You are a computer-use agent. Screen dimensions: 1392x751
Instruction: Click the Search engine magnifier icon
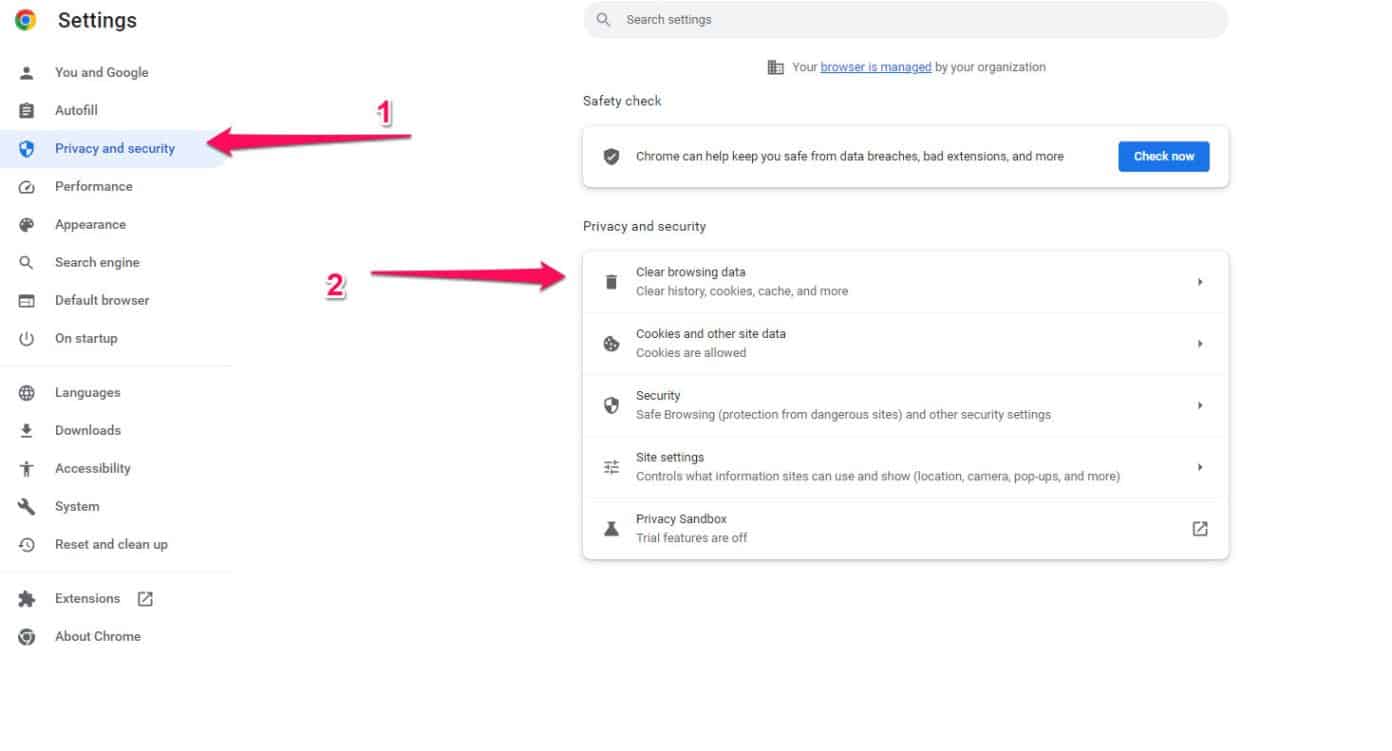tap(26, 262)
